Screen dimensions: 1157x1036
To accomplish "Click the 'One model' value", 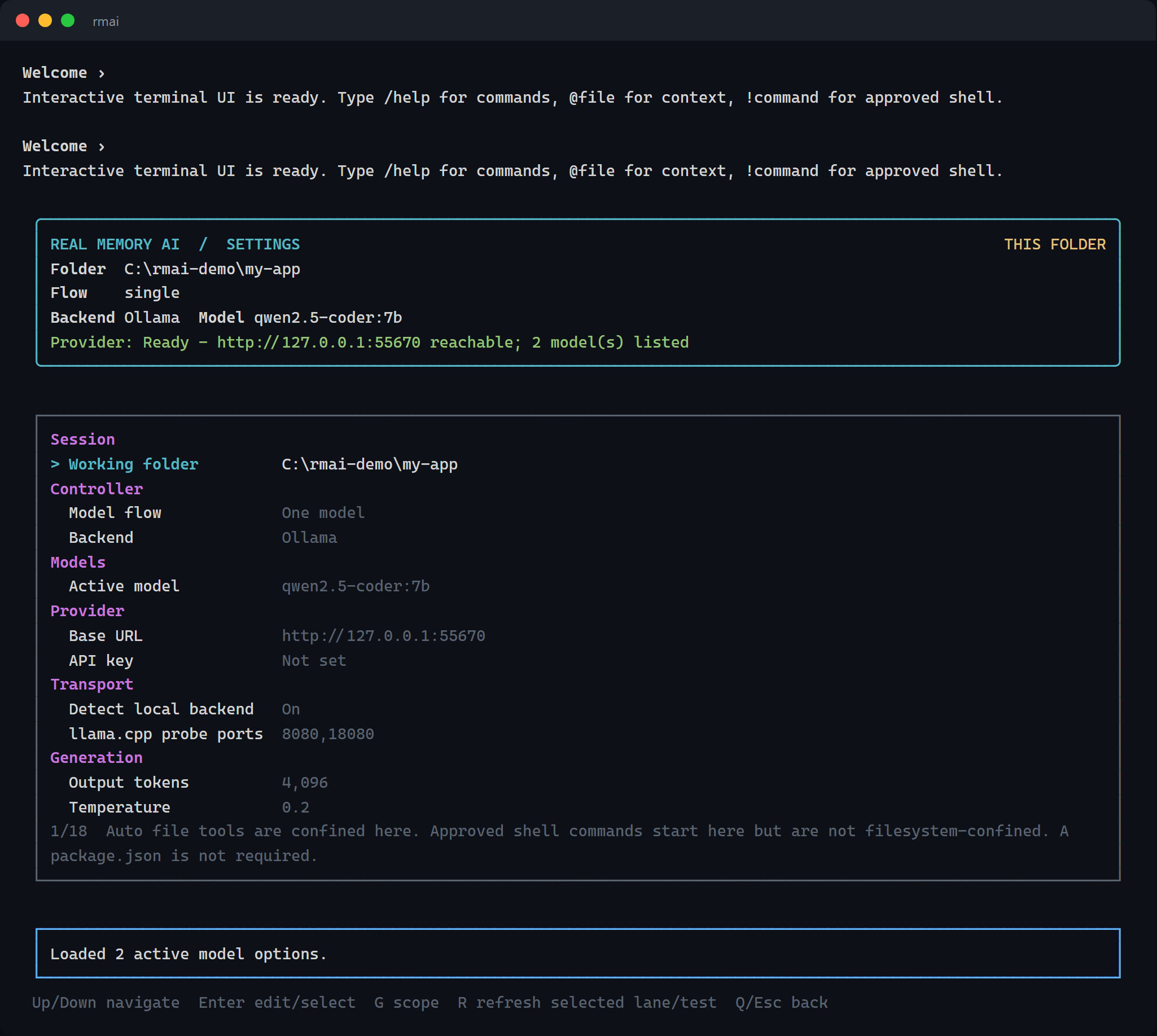I will coord(323,513).
